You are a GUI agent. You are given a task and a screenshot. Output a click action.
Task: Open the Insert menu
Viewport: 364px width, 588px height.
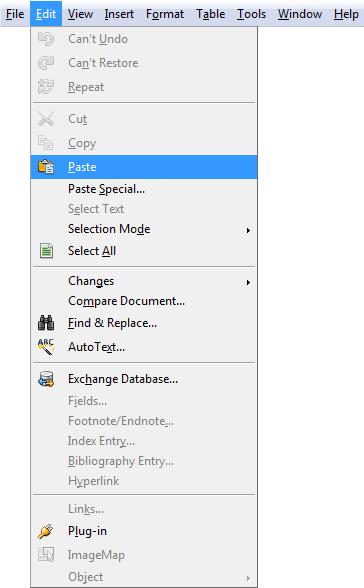pos(119,14)
